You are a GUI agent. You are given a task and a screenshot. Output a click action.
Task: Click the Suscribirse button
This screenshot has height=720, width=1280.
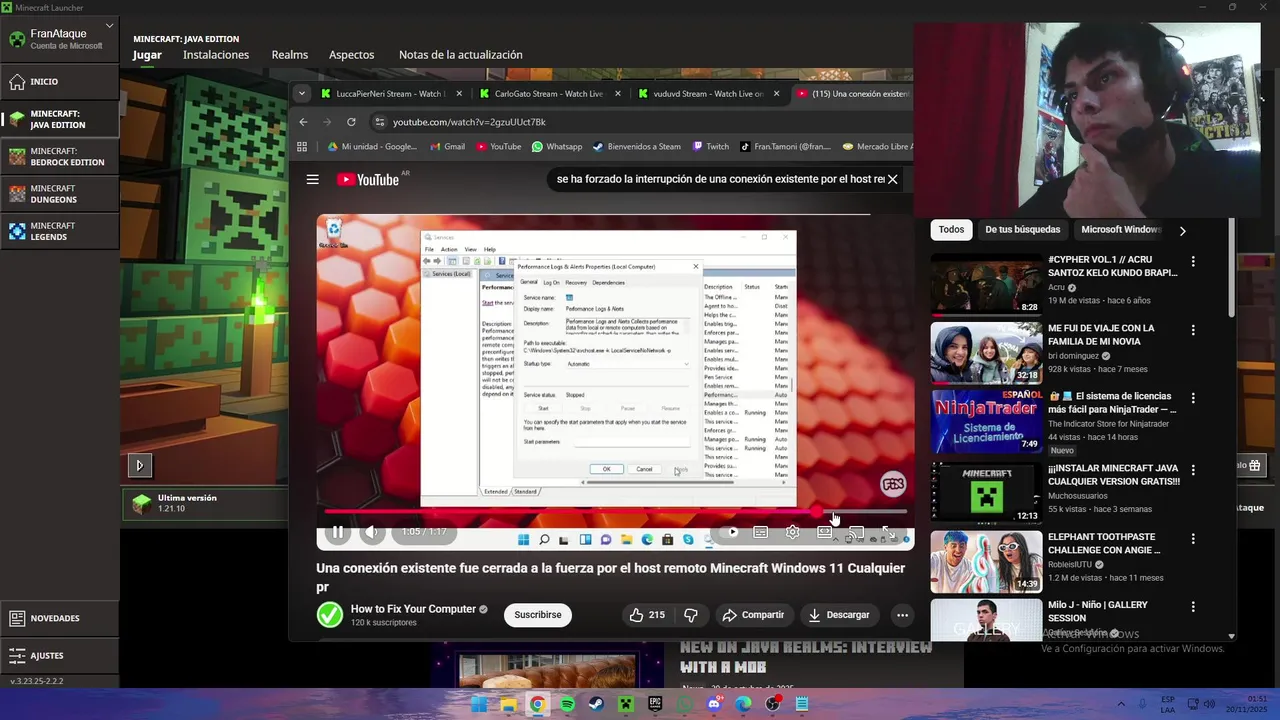538,615
